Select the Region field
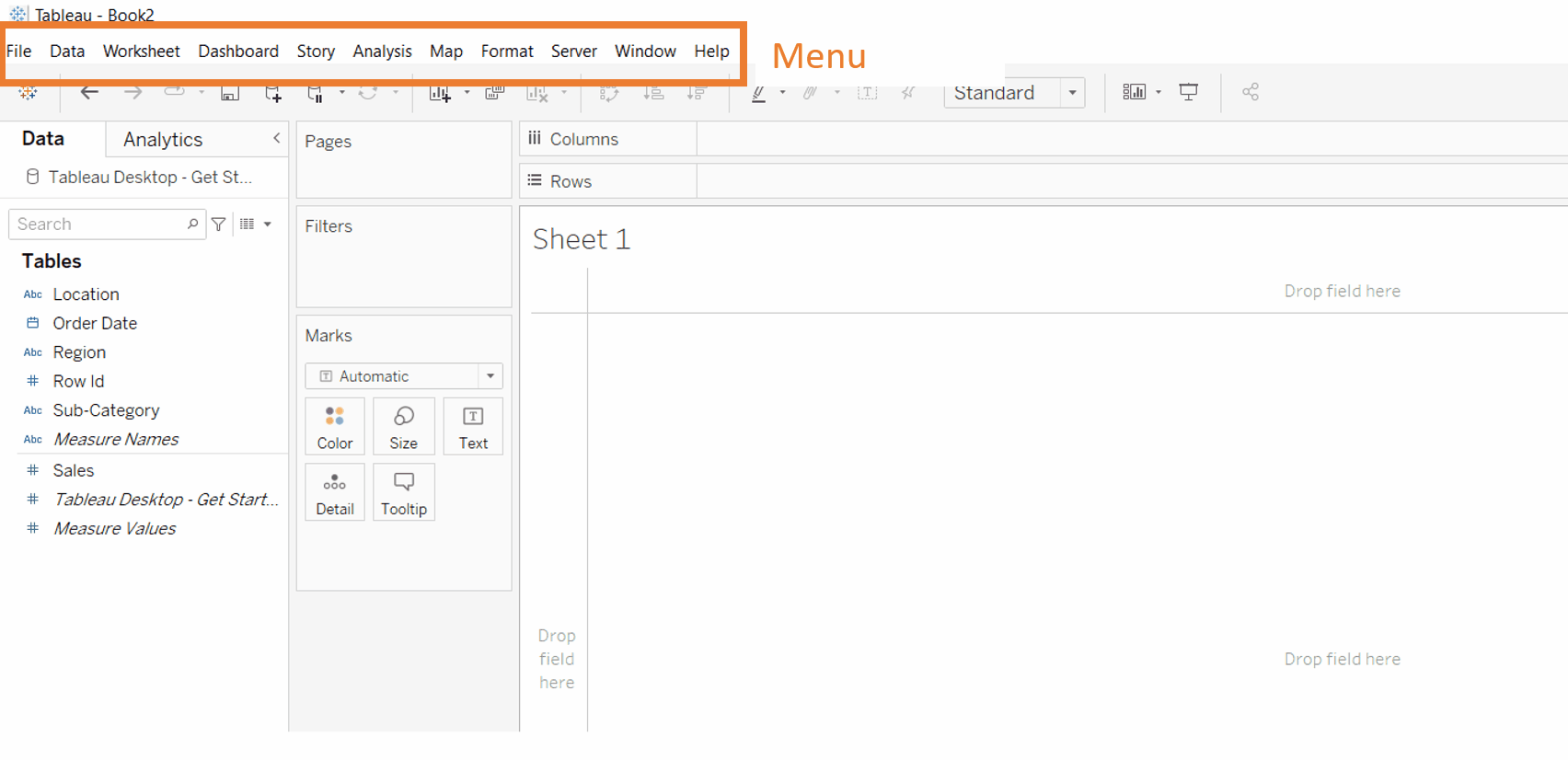This screenshot has width=1568, height=760. 79,352
